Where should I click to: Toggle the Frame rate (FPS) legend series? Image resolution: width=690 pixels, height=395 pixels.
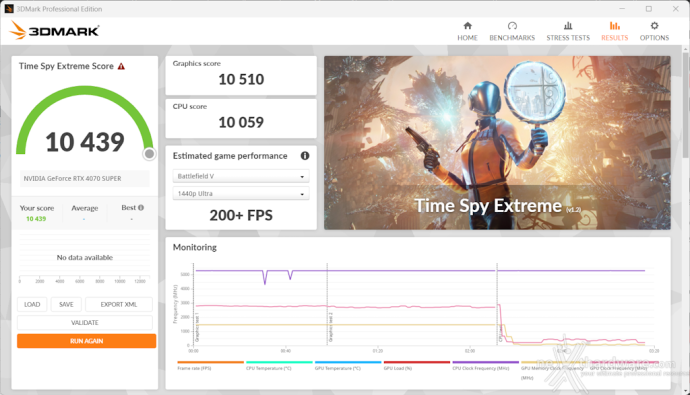[210, 366]
